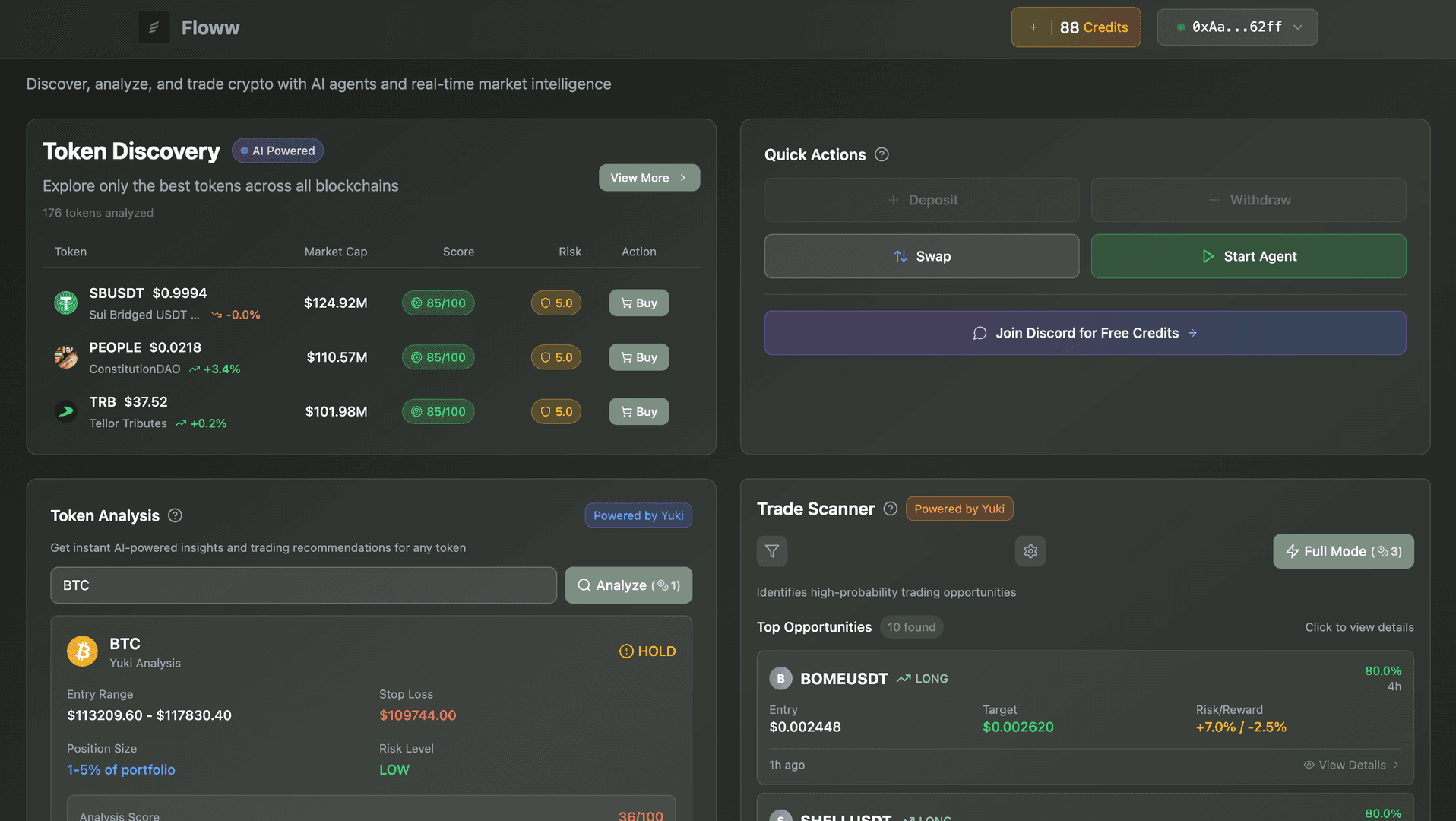Click the Trade Scanner filter funnel icon
This screenshot has height=821, width=1456.
tap(772, 551)
